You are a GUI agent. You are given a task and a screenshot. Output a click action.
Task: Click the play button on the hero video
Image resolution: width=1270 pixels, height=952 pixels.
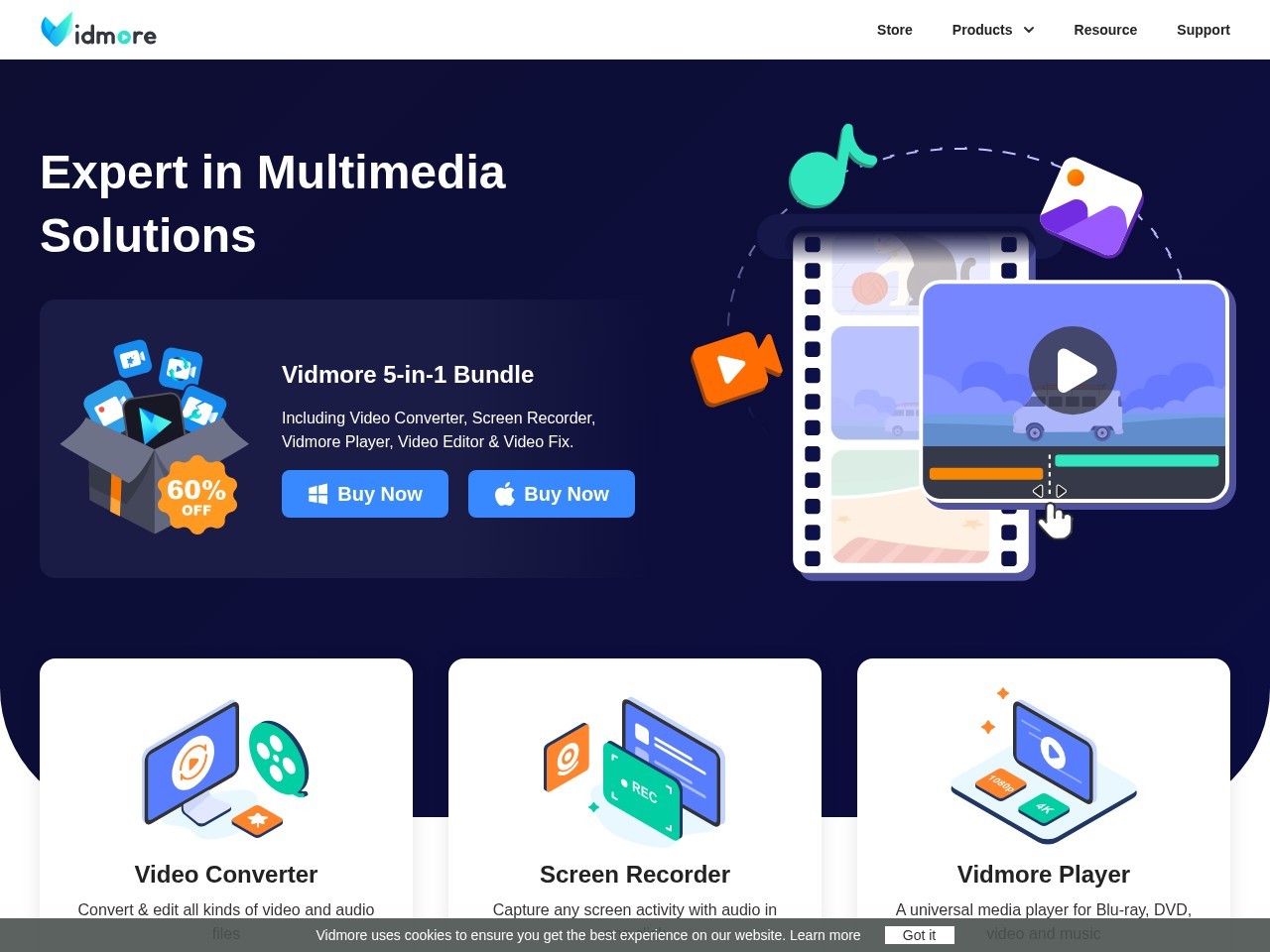pos(1073,370)
